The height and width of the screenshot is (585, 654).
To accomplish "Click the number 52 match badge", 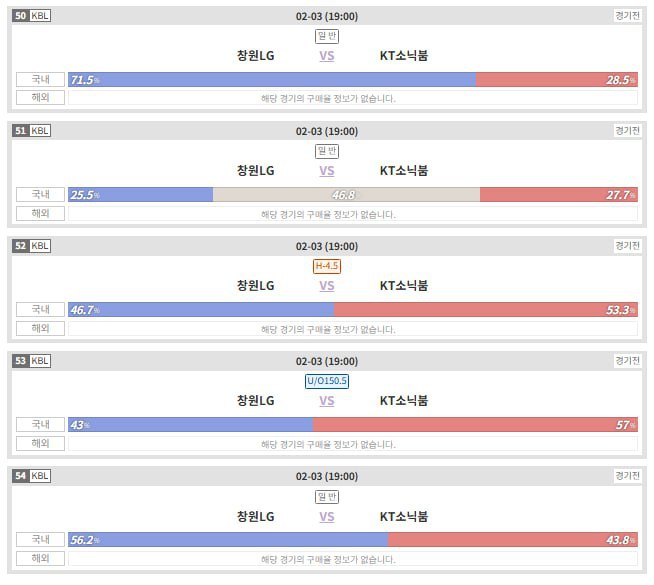I will [x=20, y=246].
